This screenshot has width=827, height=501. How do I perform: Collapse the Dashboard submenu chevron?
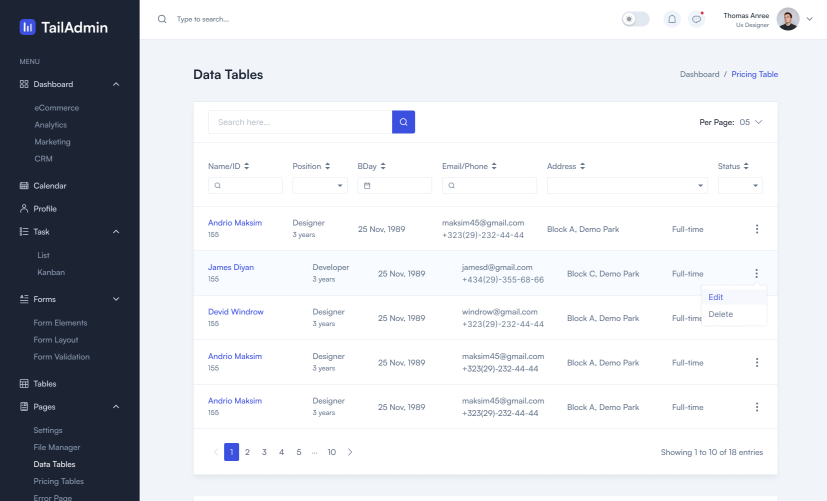(116, 84)
